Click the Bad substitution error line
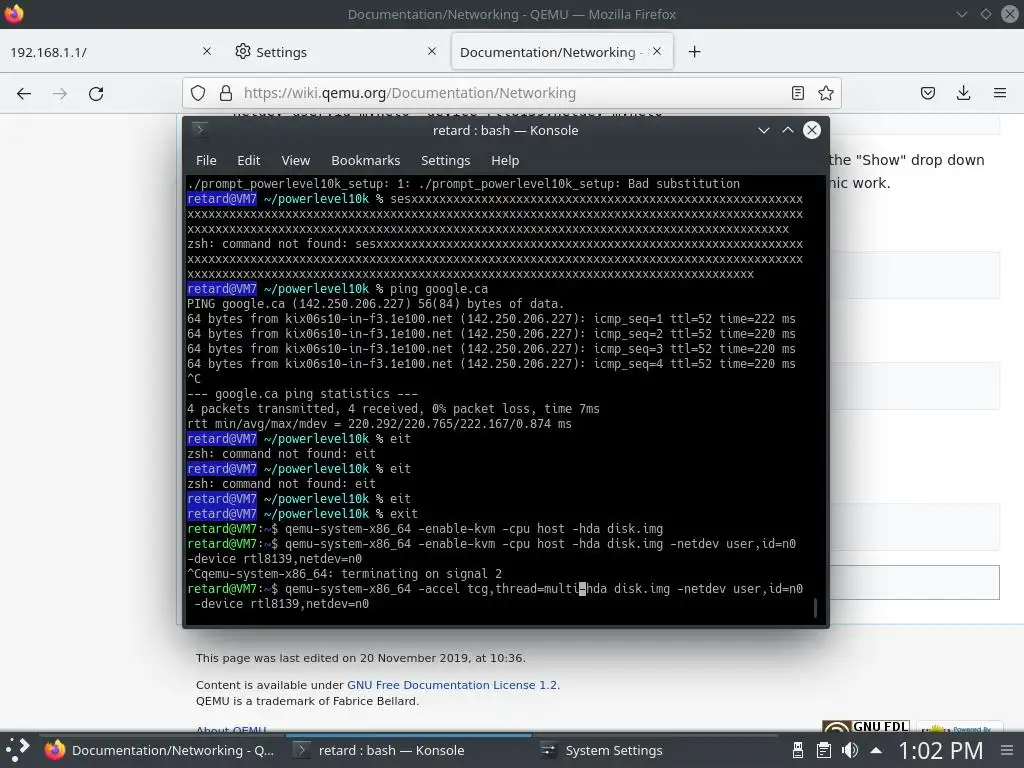 [x=463, y=184]
